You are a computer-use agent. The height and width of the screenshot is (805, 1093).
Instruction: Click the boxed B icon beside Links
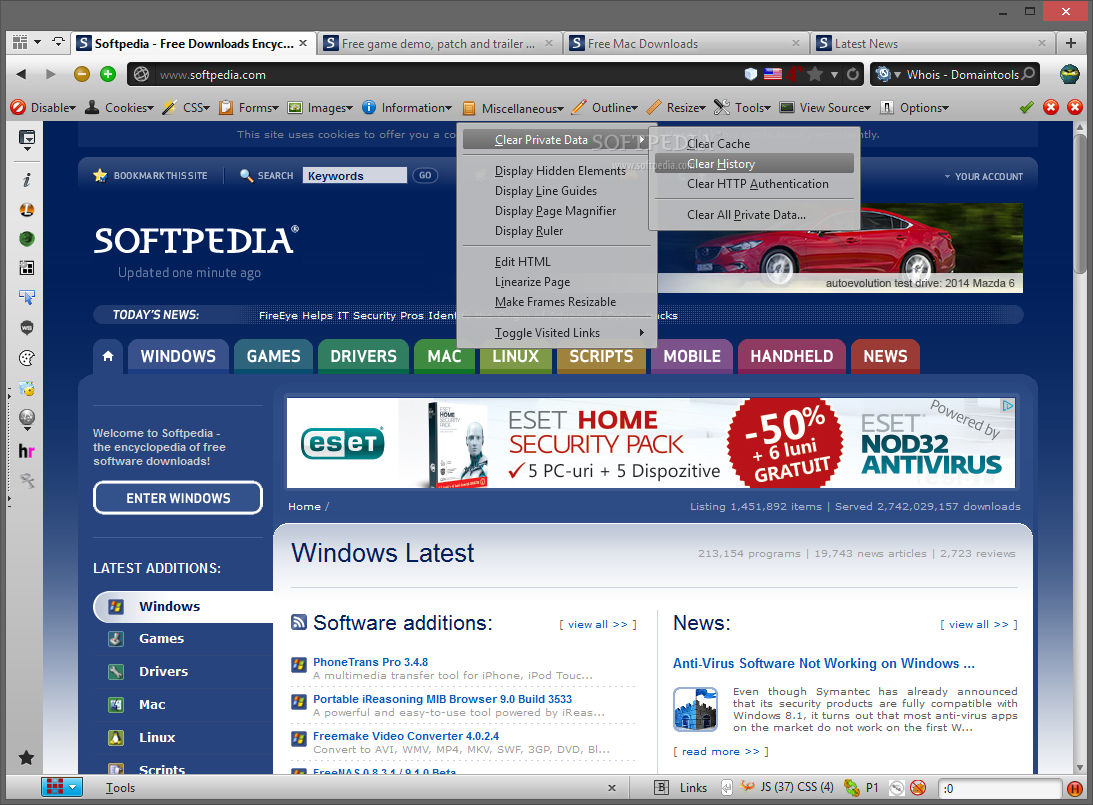[661, 788]
